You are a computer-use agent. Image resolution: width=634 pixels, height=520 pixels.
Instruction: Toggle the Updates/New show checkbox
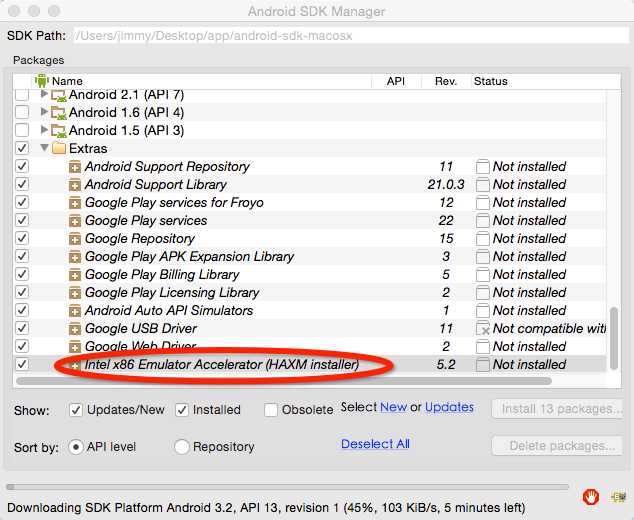pyautogui.click(x=76, y=410)
